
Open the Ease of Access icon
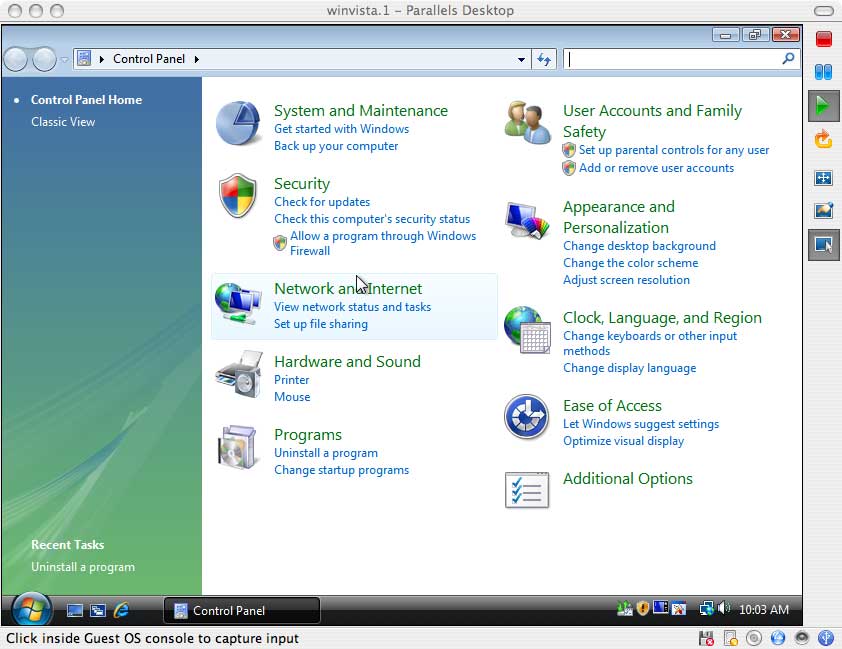(x=527, y=417)
